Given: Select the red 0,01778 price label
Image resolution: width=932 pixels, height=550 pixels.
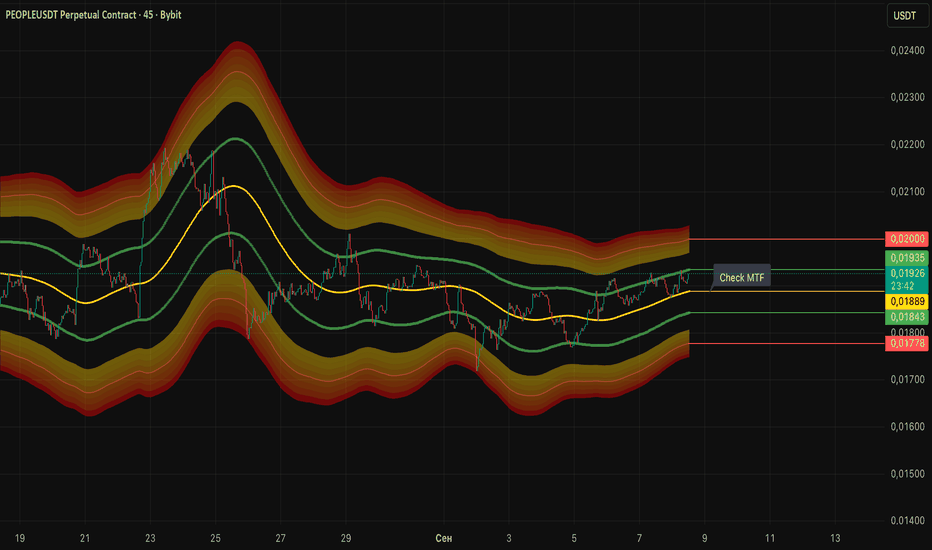Looking at the screenshot, I should (906, 343).
